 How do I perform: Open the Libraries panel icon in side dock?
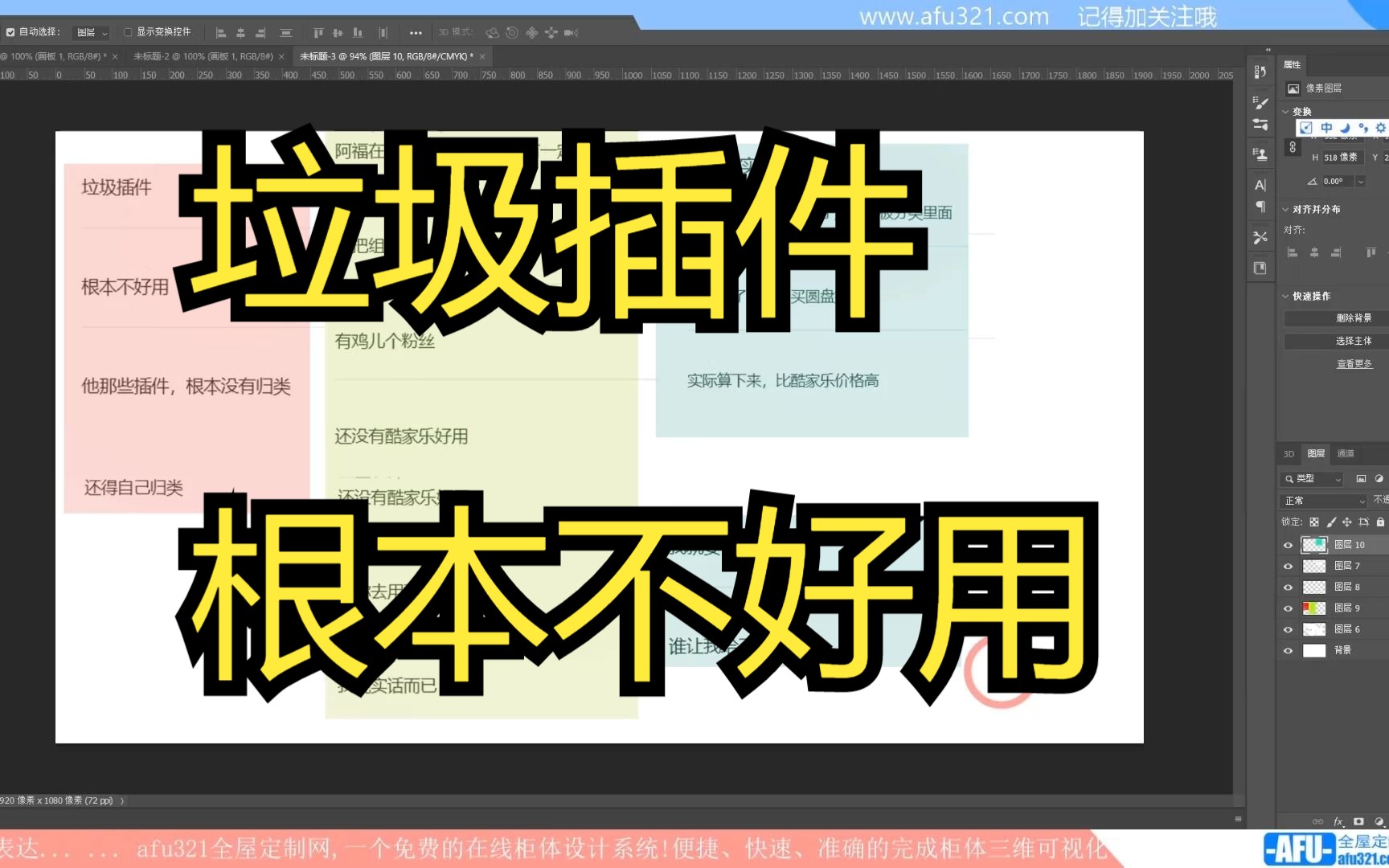click(x=1260, y=268)
